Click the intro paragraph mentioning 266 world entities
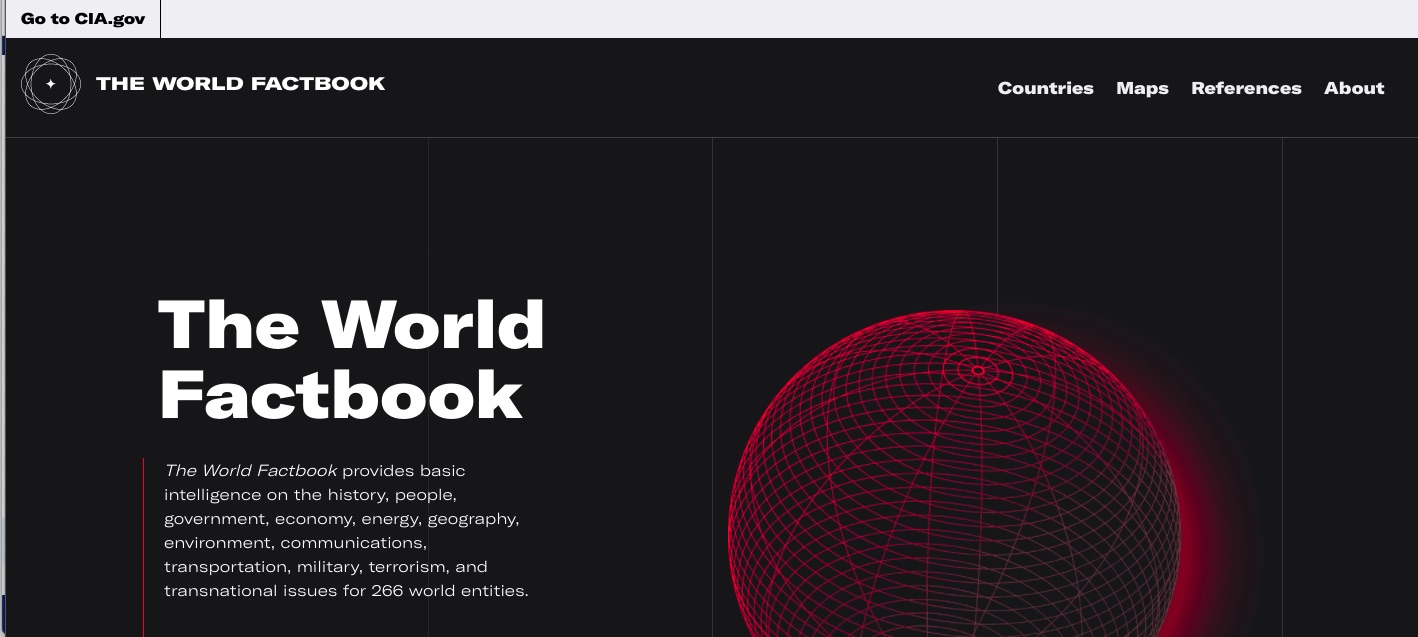This screenshot has height=637, width=1418. (x=346, y=530)
